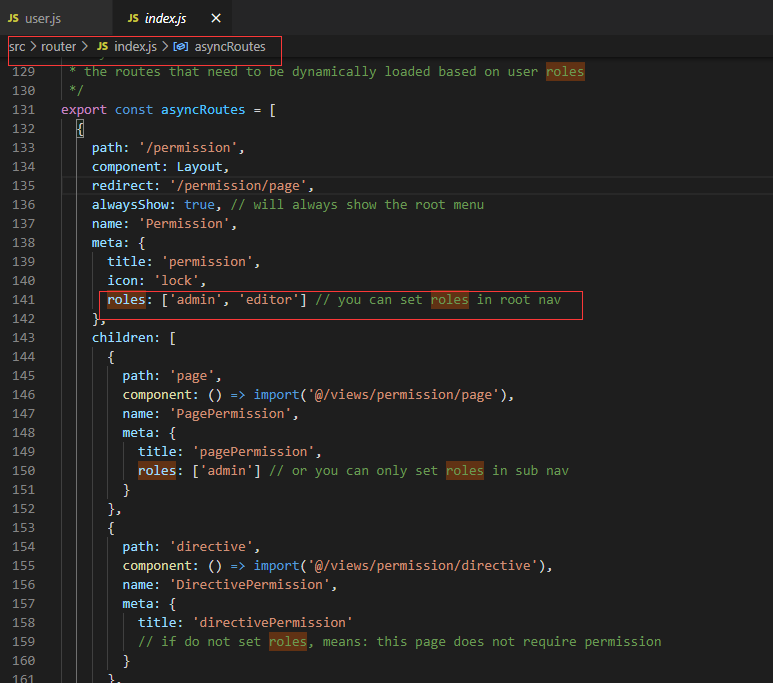Open the router breadcrumb segment

click(58, 47)
